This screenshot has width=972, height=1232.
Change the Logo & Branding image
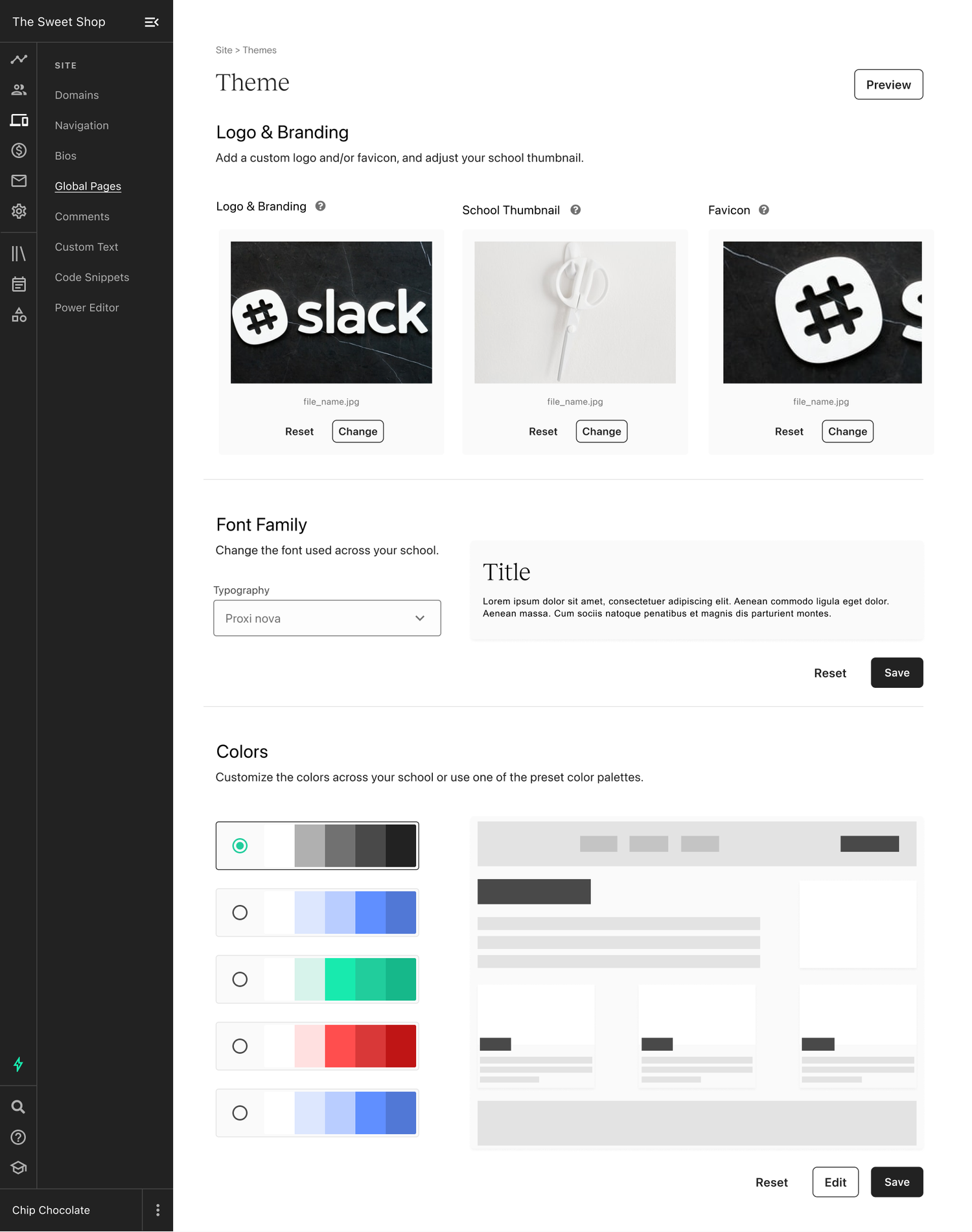[x=358, y=431]
